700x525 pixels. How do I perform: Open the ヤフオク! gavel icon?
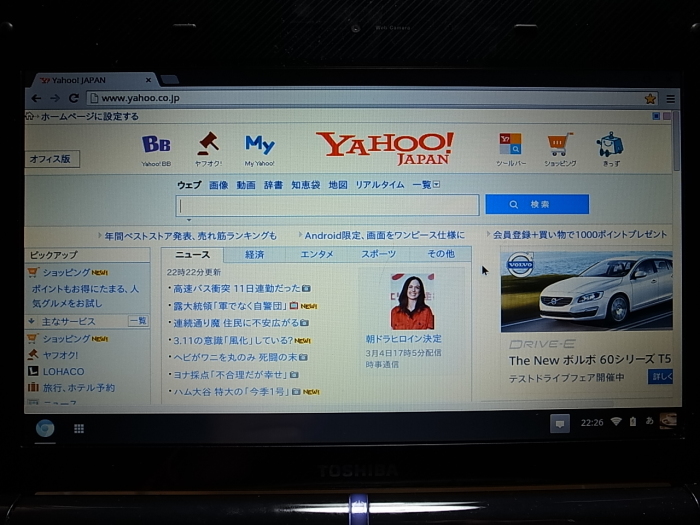pyautogui.click(x=208, y=150)
